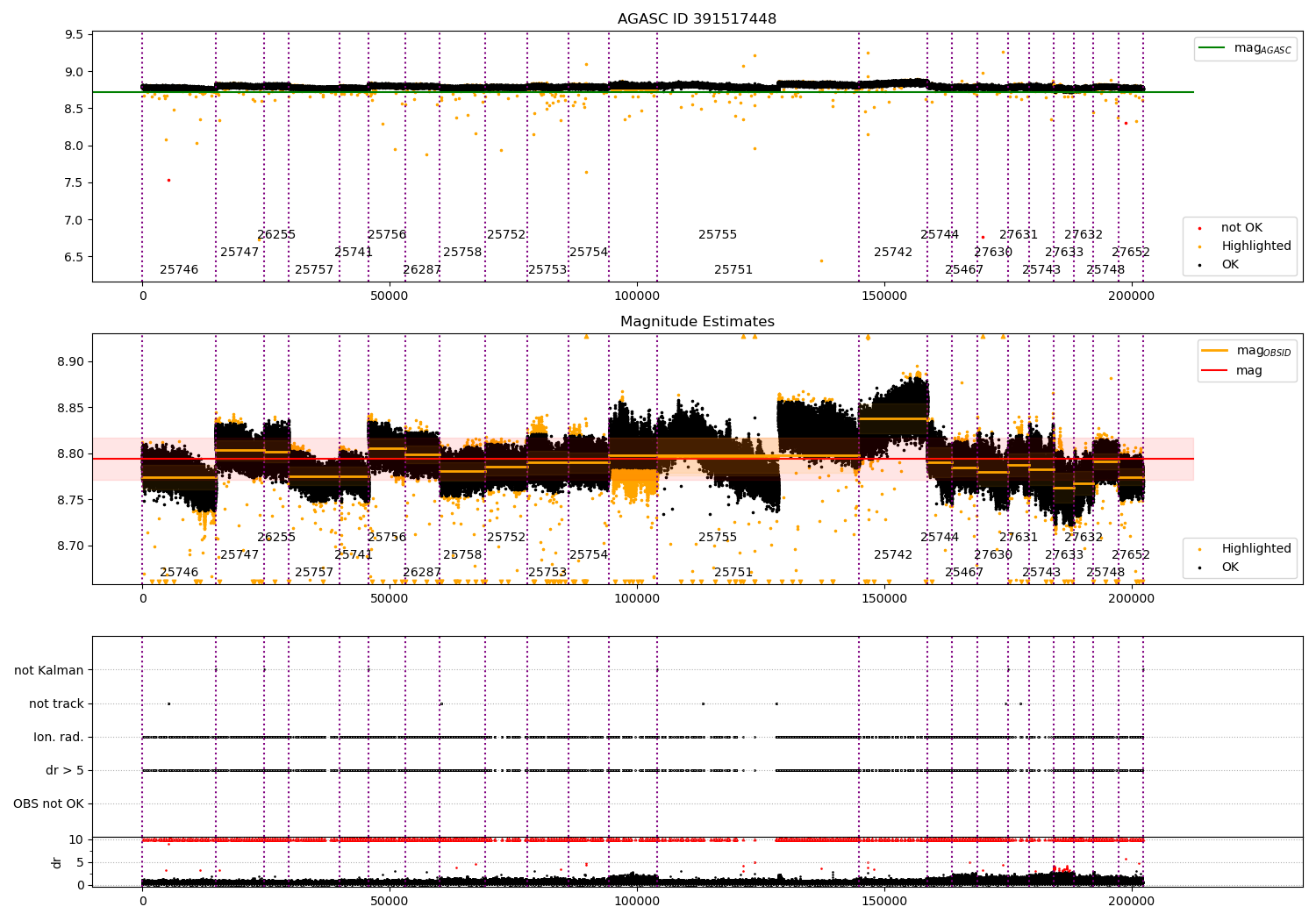Click obsid label 25741 in top plot
This screenshot has width=1316, height=921.
[x=354, y=253]
